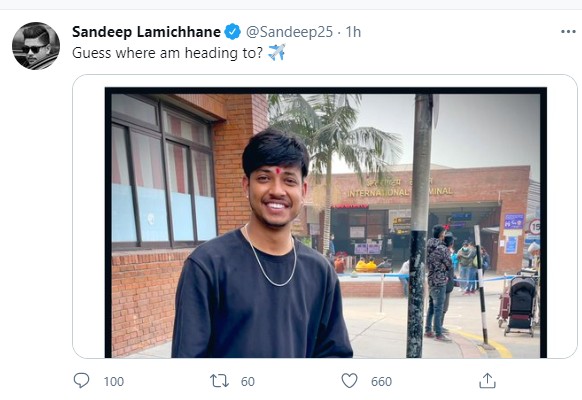Open the tweet text Guess where am heading to

click(167, 53)
